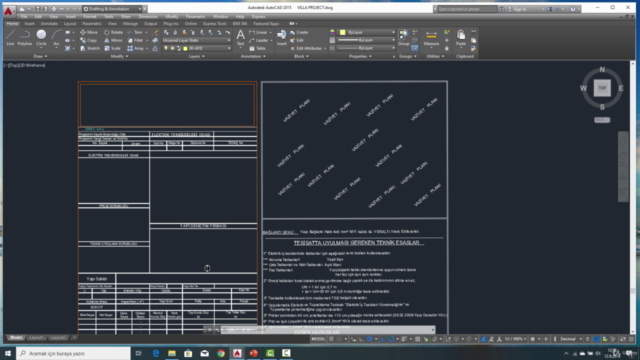Open the Decimal units dropdown in status bar
This screenshot has width=640, height=360.
[570, 339]
